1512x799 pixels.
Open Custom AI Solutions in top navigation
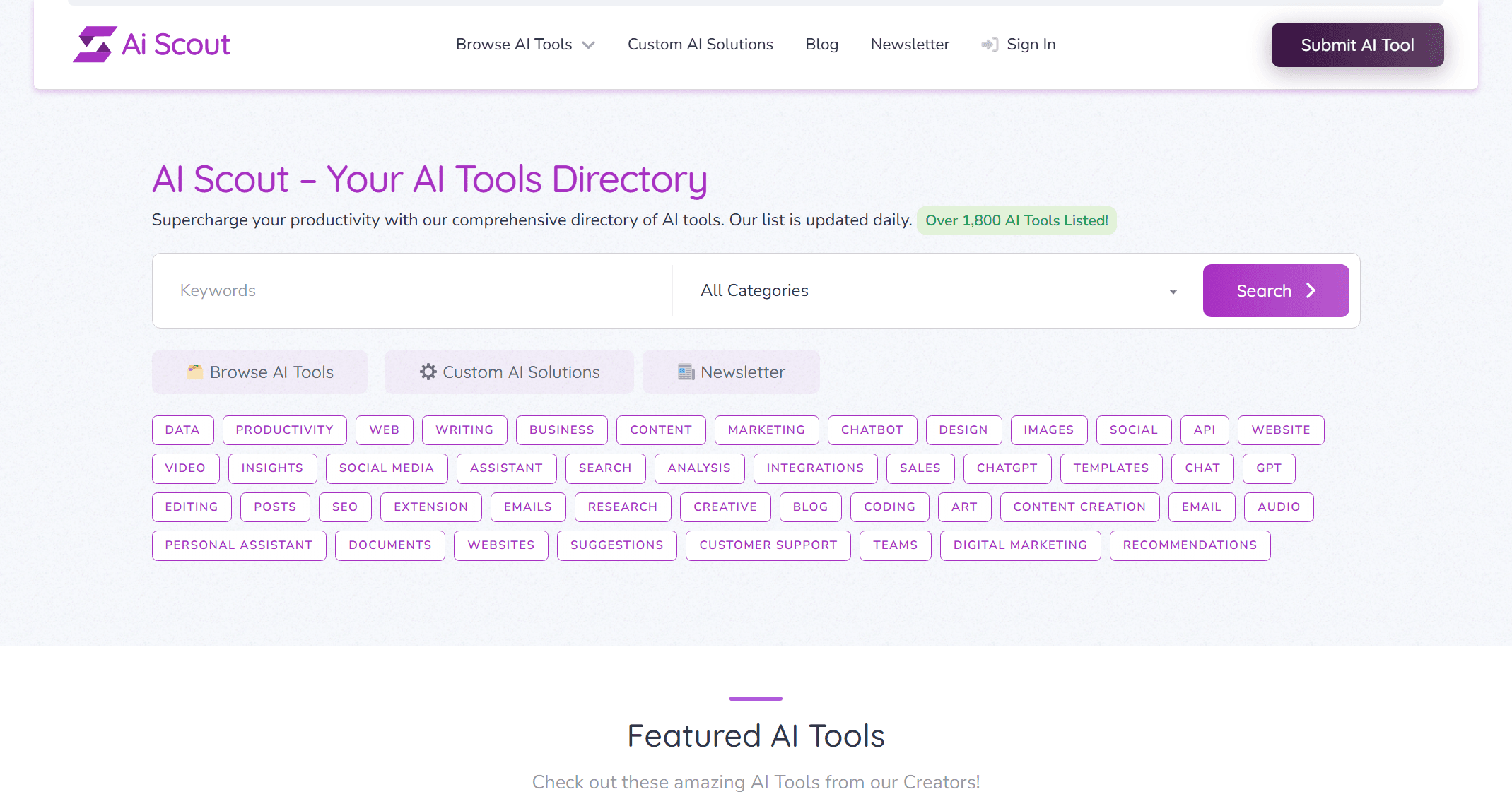(x=700, y=45)
